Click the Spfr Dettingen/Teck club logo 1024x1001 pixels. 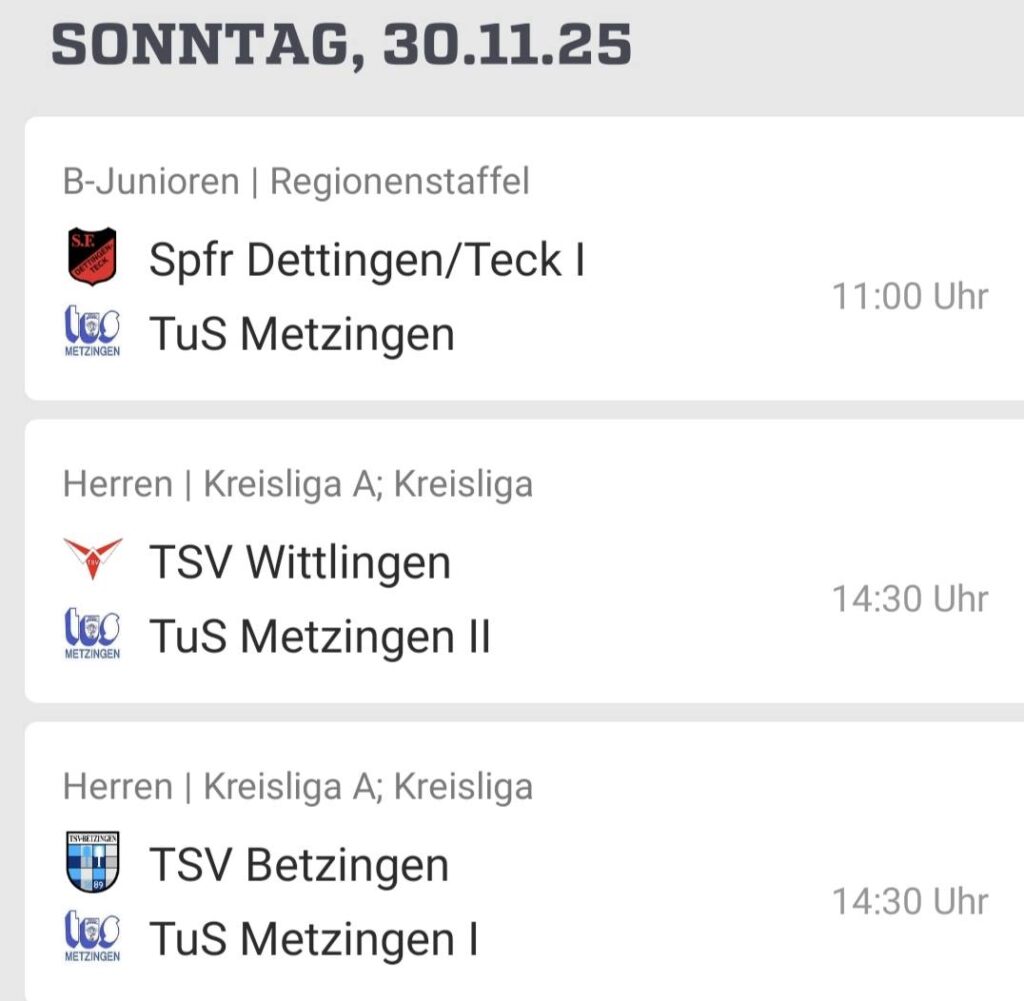(x=91, y=257)
